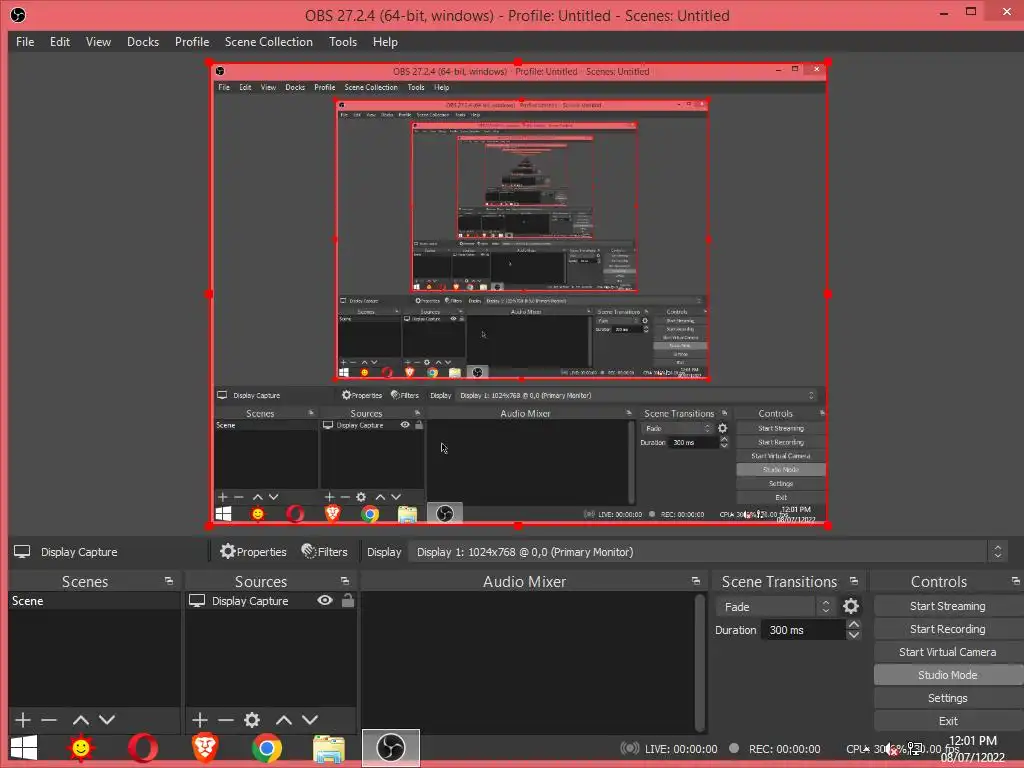Remove selected source with minus button

(x=226, y=720)
